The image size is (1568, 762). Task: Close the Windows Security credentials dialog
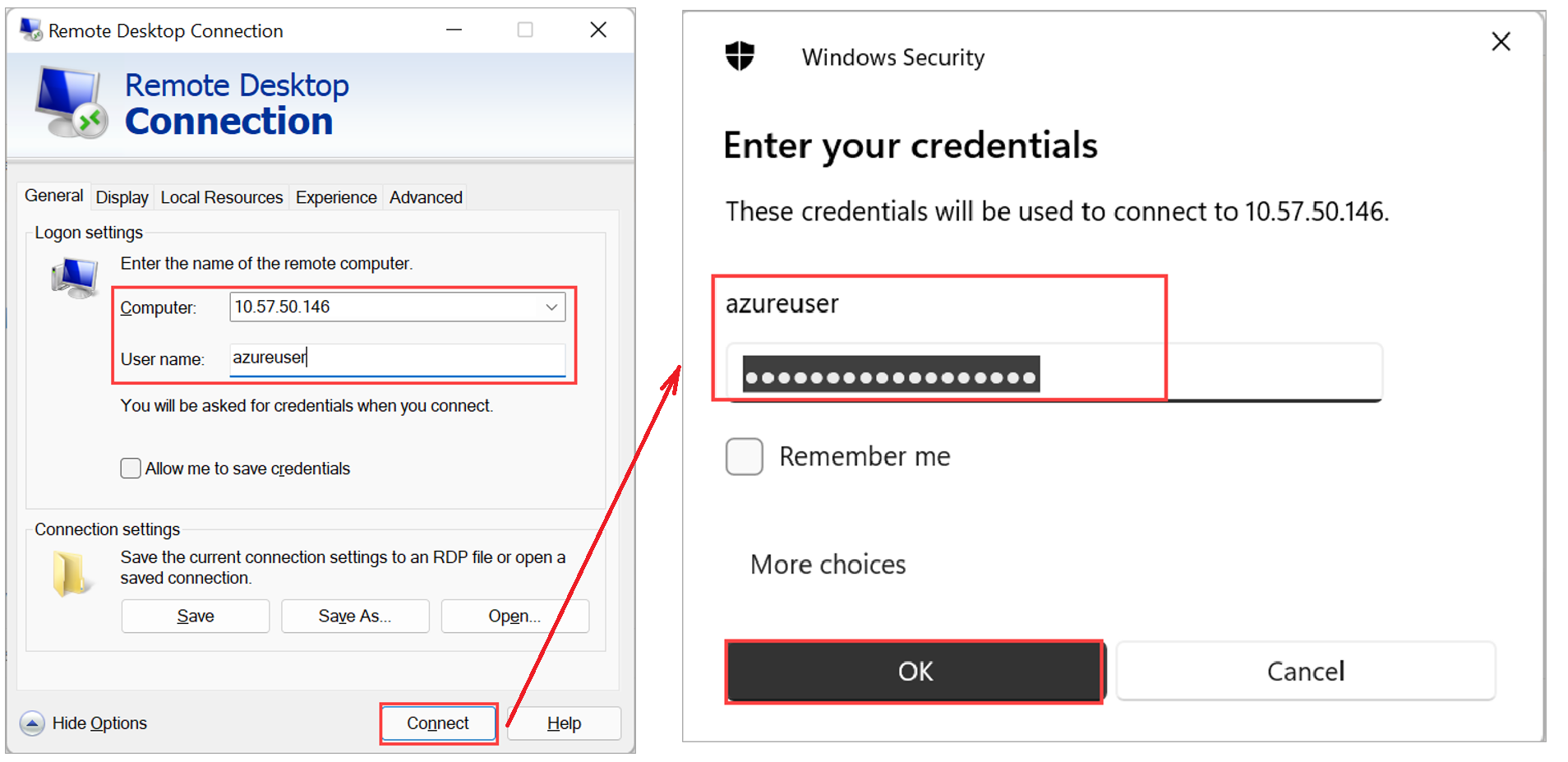[1501, 41]
